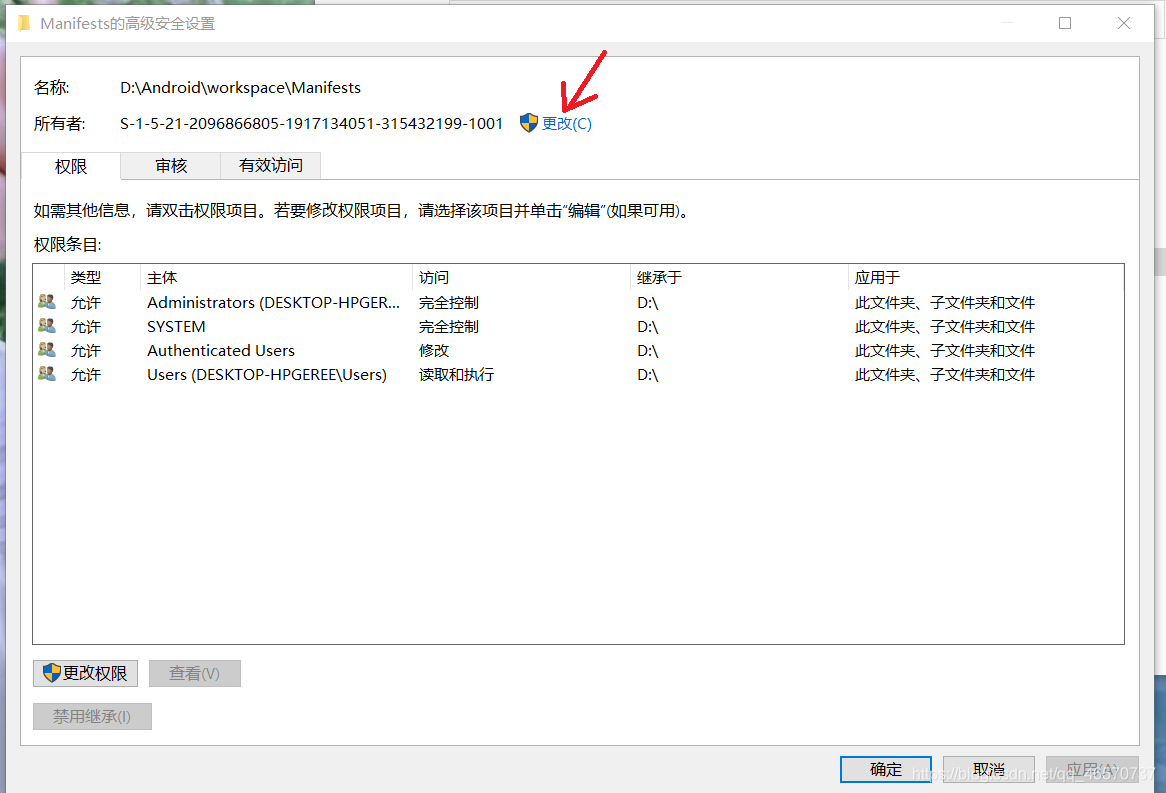Confirm with the 确定 button
The width and height of the screenshot is (1166, 793).
(886, 769)
